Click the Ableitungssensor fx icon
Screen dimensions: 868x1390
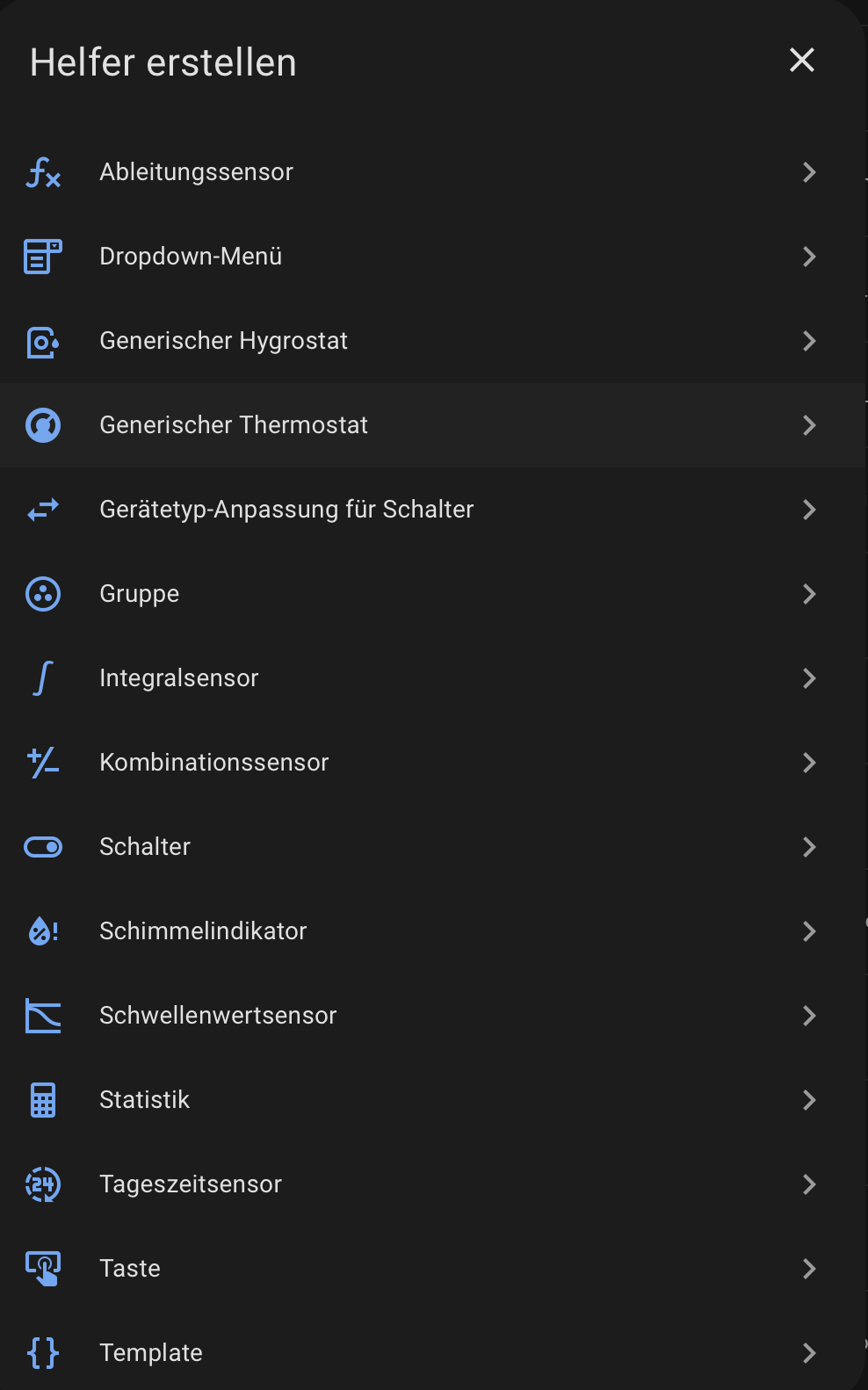[x=43, y=172]
